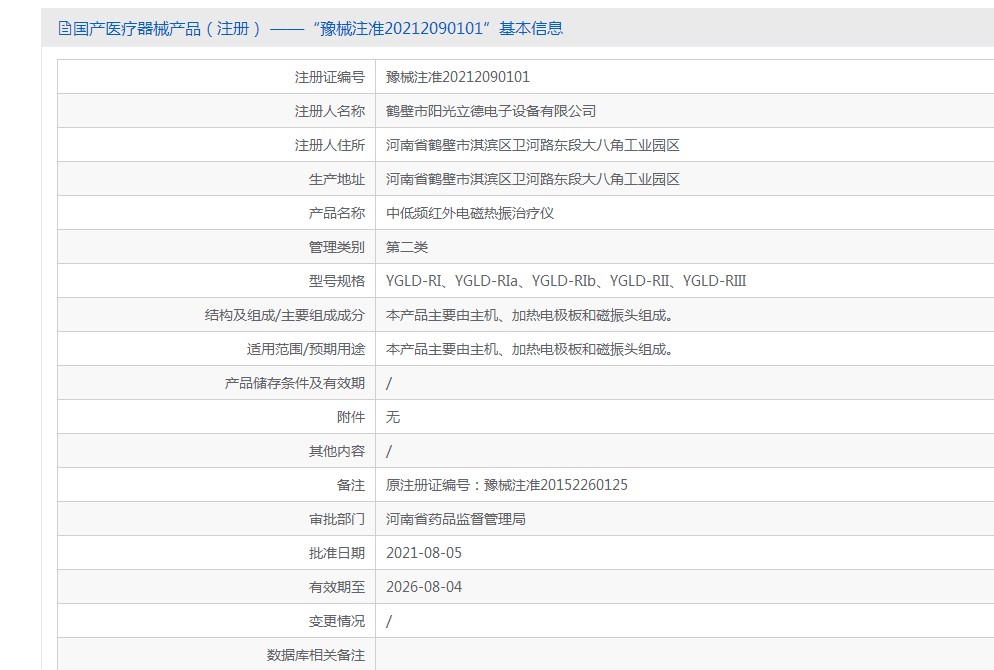The image size is (994, 670).
Task: Select the 产品储存条件及有效期 label
Action: (295, 383)
